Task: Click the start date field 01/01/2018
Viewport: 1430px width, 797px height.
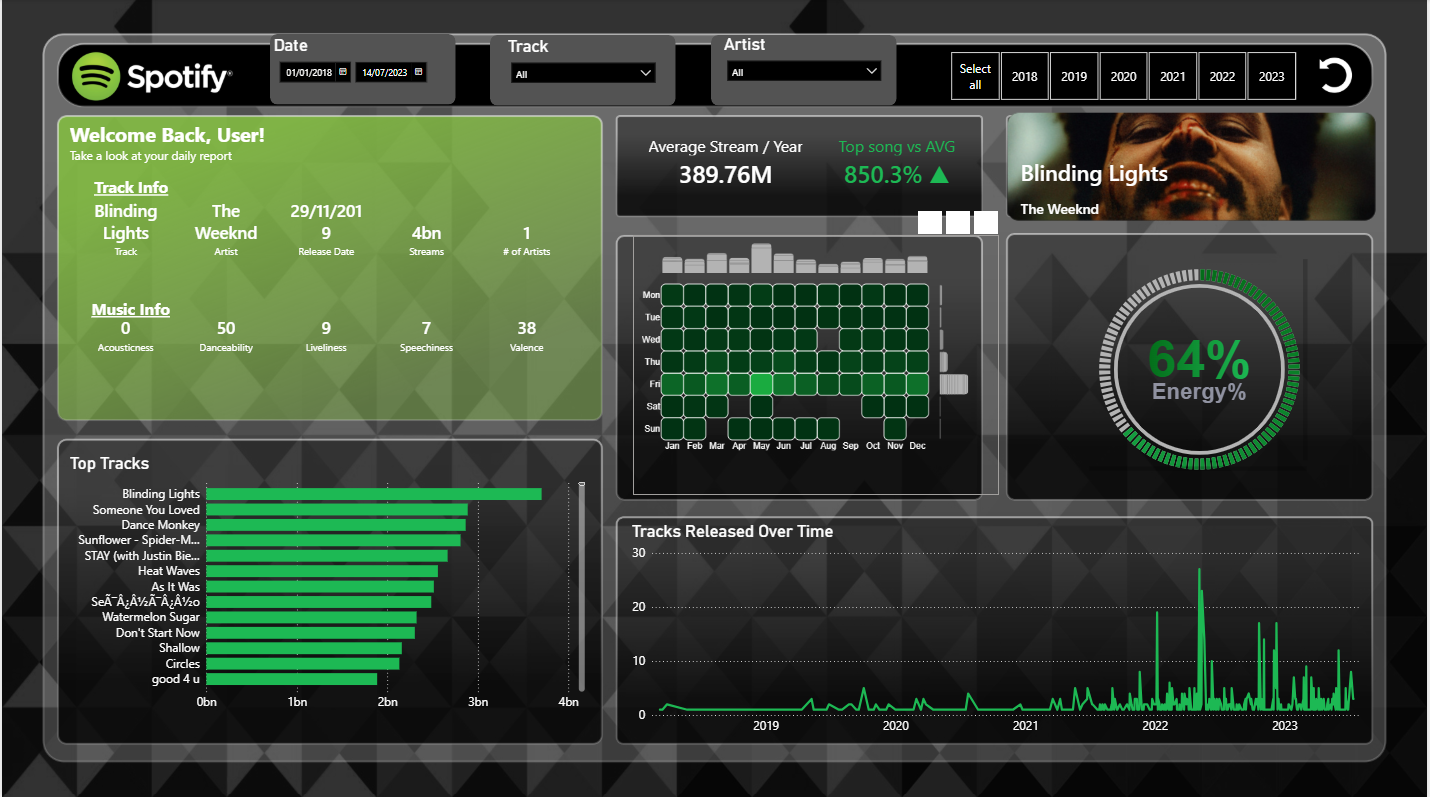Action: (x=315, y=72)
